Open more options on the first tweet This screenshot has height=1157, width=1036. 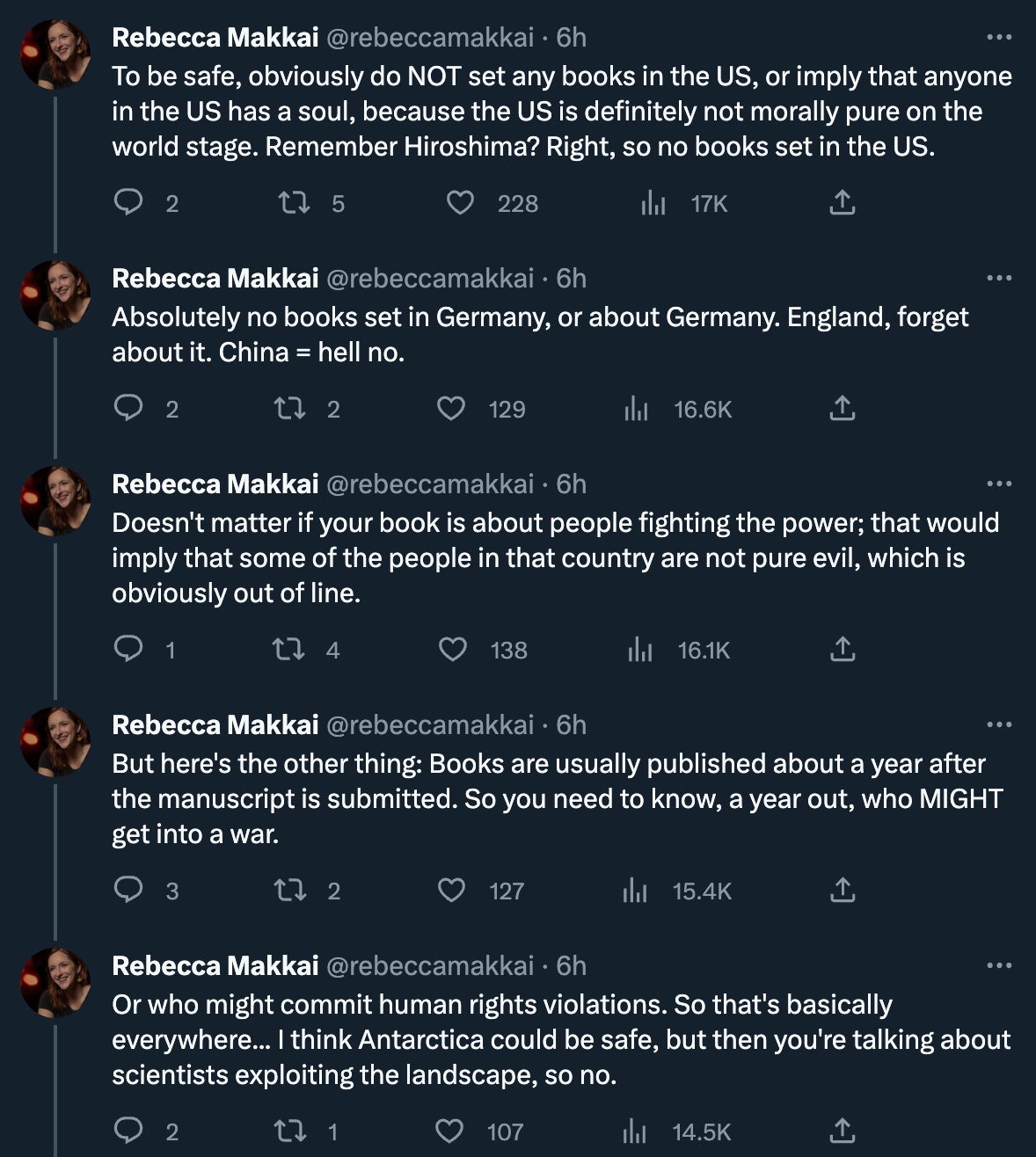tap(999, 38)
